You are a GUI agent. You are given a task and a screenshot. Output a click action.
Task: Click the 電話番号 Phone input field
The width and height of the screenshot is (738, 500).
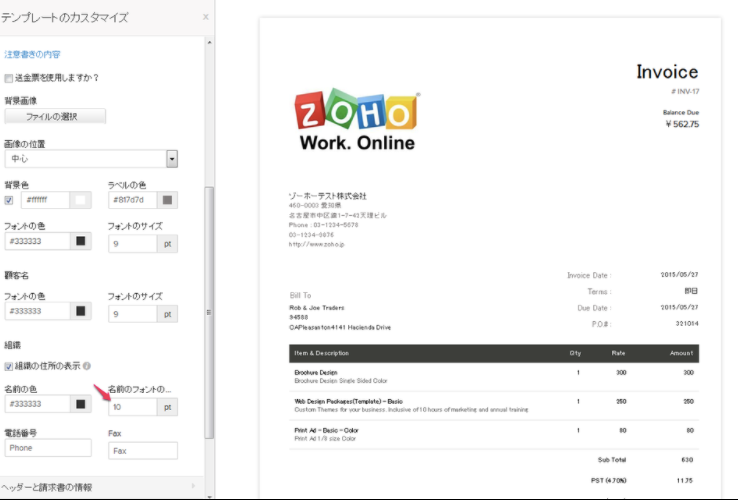[48, 448]
